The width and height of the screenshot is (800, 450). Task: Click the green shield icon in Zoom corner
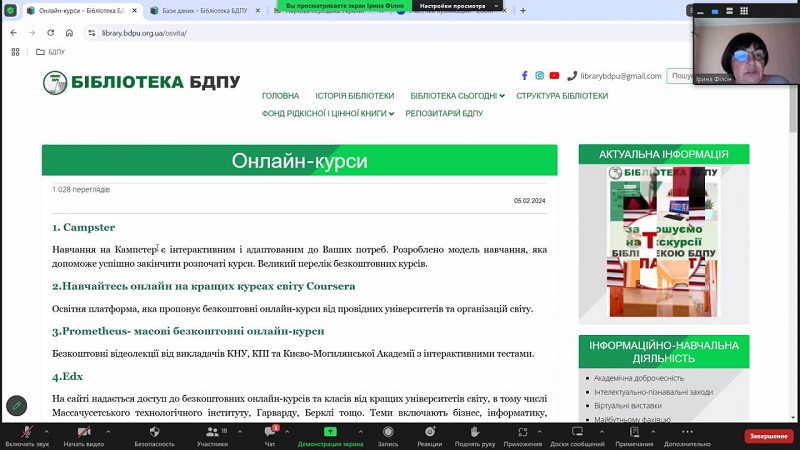[x=10, y=10]
